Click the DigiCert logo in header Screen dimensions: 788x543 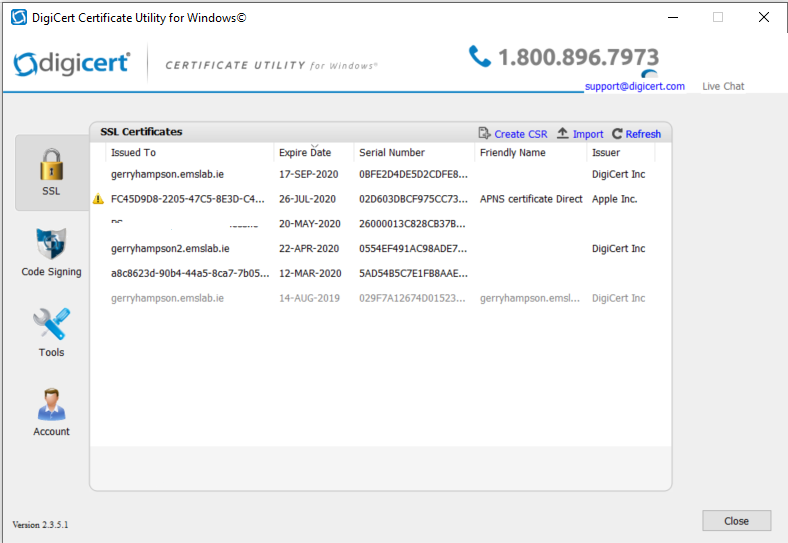(71, 63)
